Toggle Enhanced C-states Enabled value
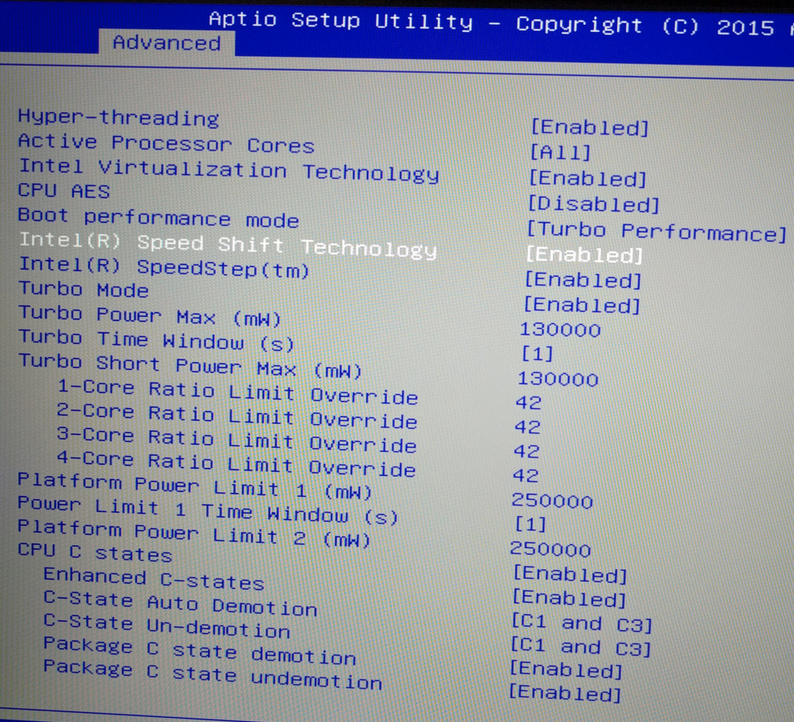The image size is (794, 722). point(571,575)
